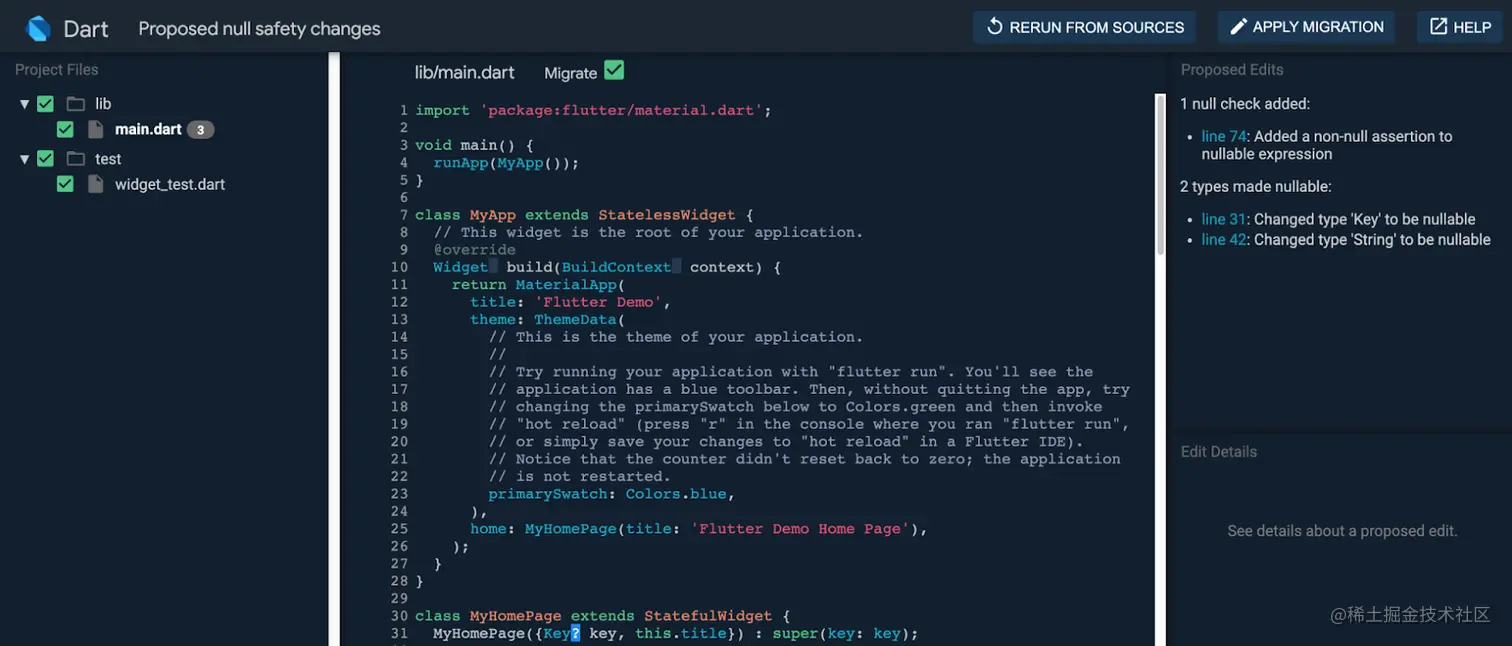
Task: Click 'BuildContext' on line 10
Action: [x=617, y=268]
